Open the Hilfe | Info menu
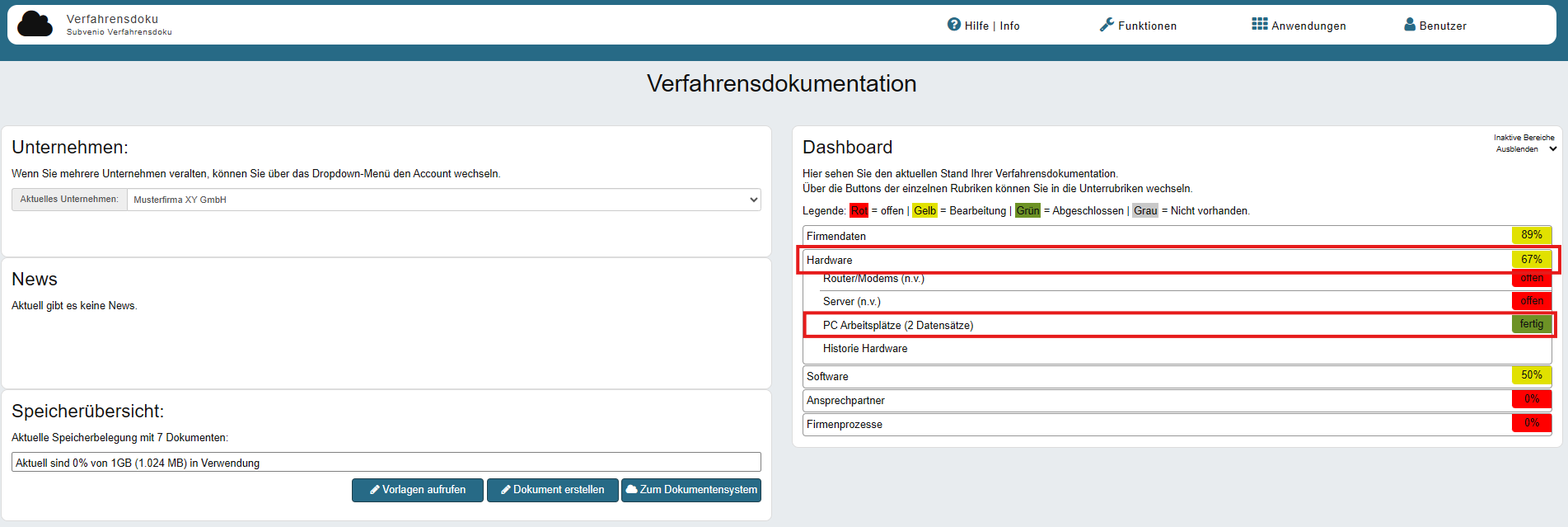This screenshot has height=527, width=1568. (984, 26)
